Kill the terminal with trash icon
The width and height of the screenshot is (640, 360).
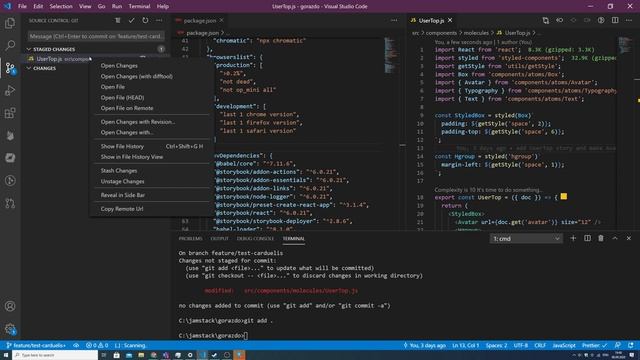click(601, 238)
